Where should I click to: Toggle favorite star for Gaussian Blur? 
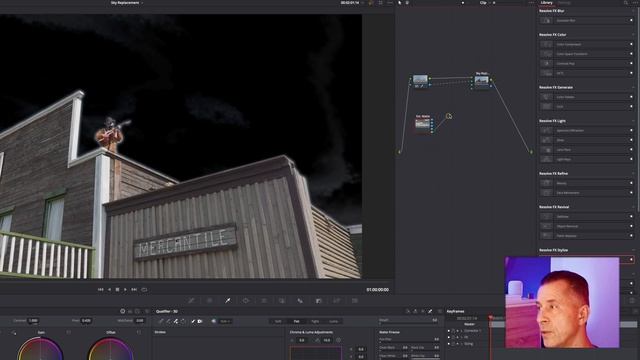coord(631,20)
